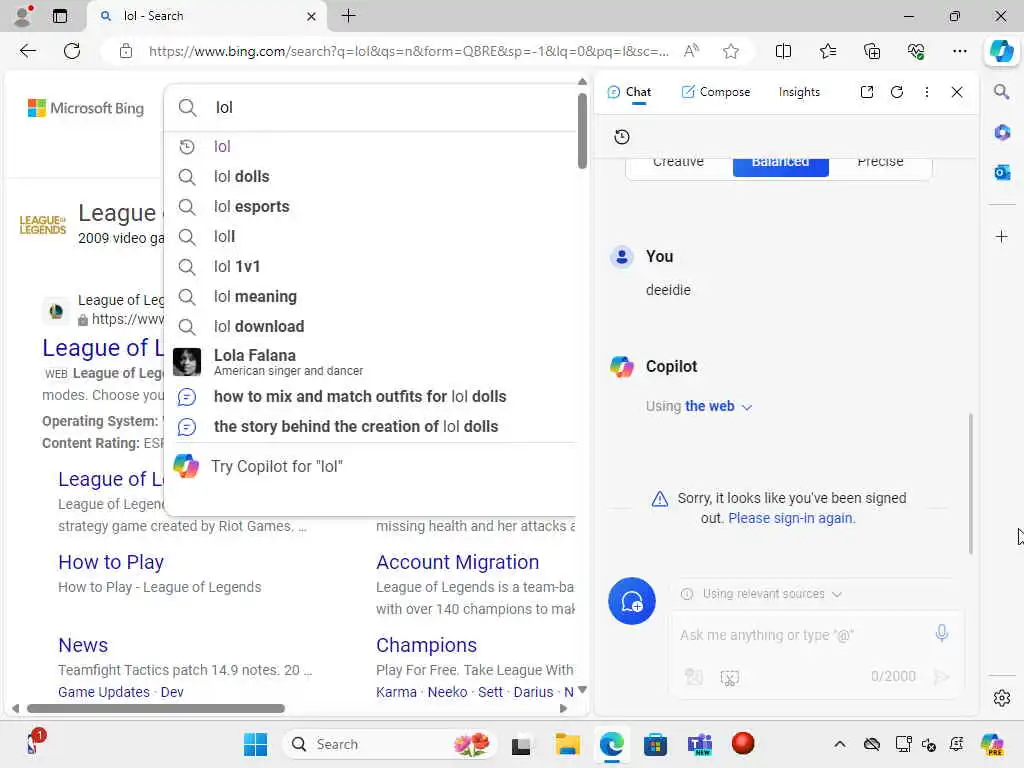Add an image to Copilot message
The width and height of the screenshot is (1024, 768).
click(694, 677)
